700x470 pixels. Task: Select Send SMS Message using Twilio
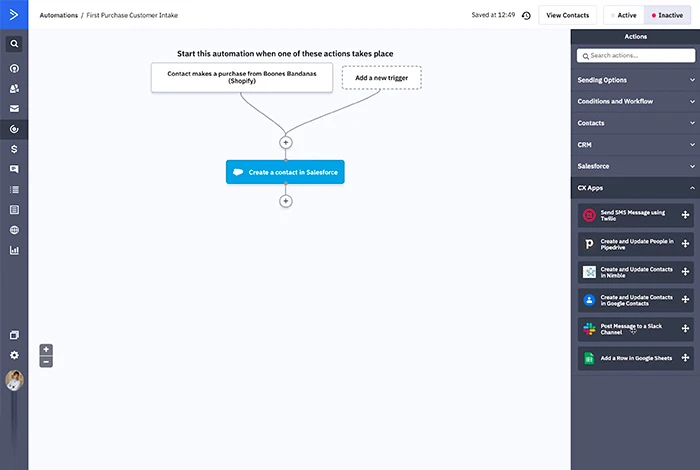tap(635, 215)
